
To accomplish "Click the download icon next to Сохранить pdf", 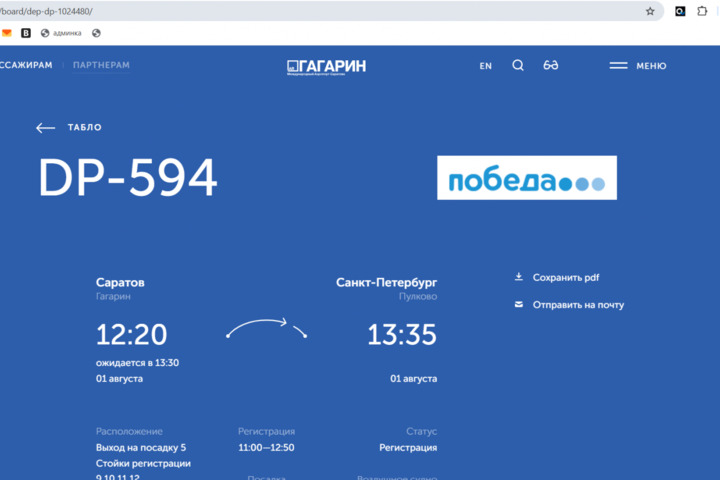I will coord(518,277).
